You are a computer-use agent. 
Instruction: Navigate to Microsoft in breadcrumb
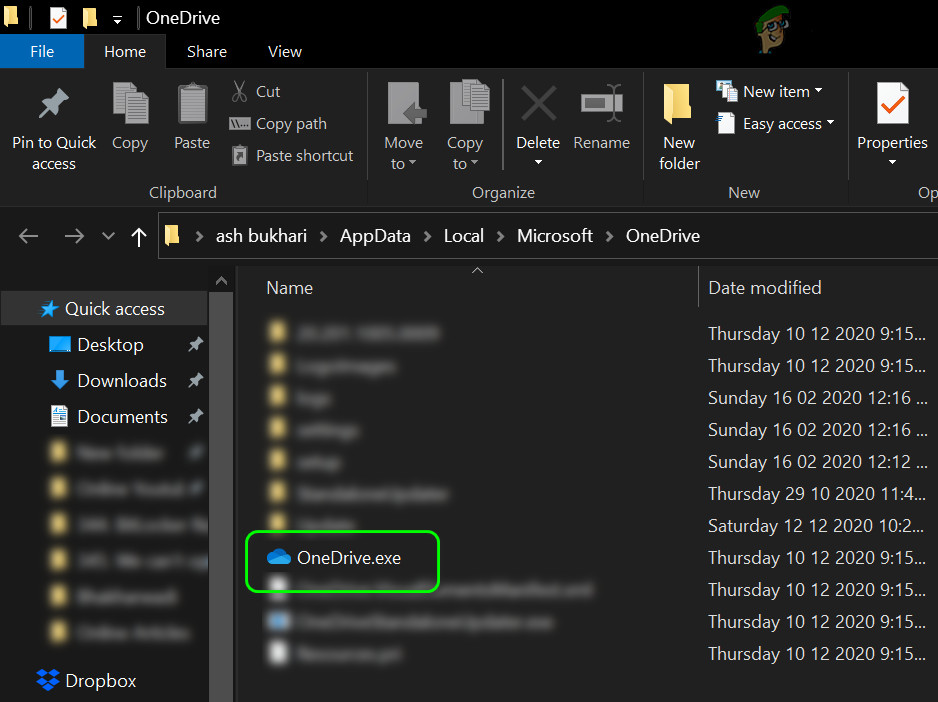coord(555,236)
